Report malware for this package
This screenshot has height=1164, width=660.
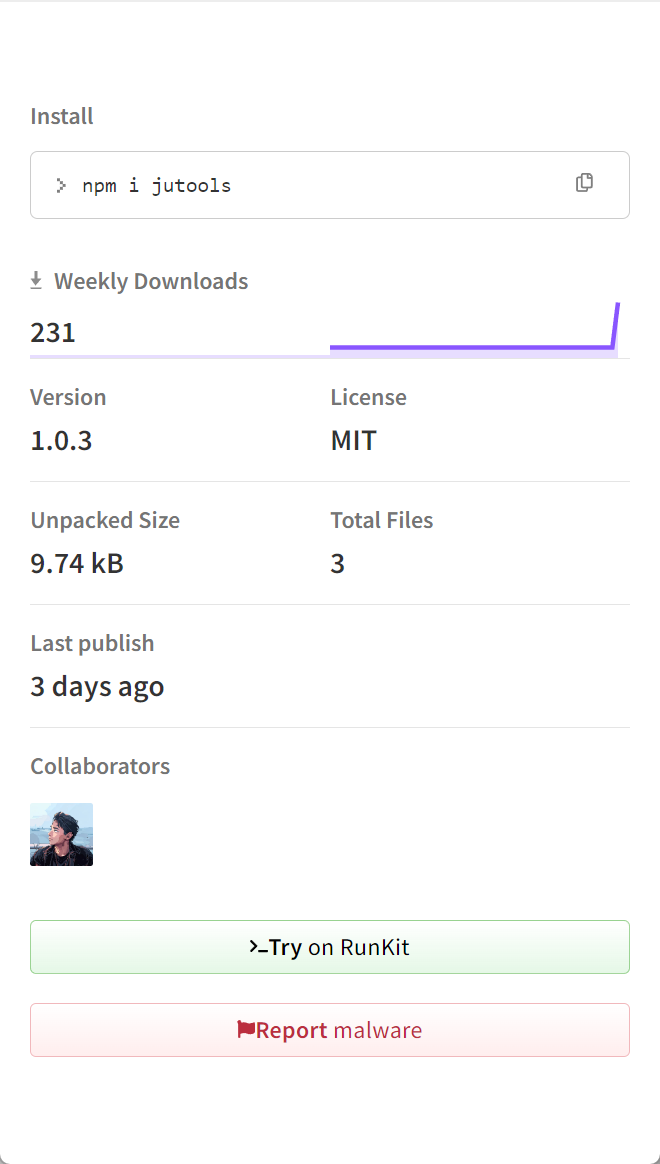click(x=330, y=1030)
